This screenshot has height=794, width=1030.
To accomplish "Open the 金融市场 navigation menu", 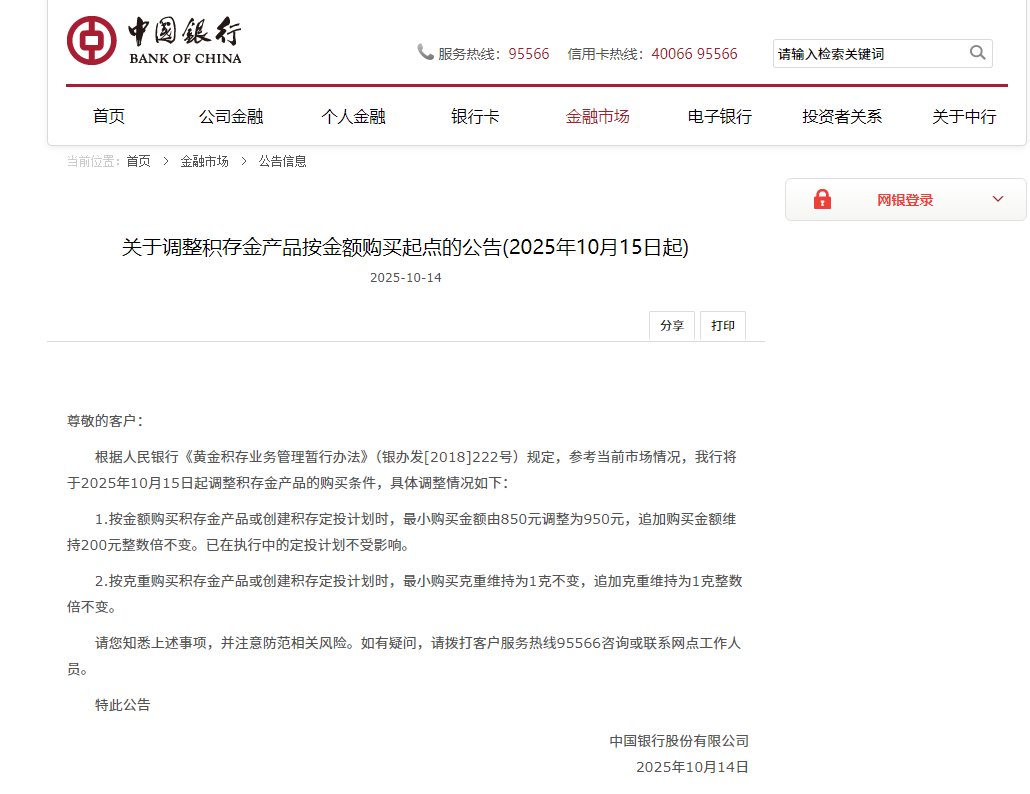I will point(597,116).
